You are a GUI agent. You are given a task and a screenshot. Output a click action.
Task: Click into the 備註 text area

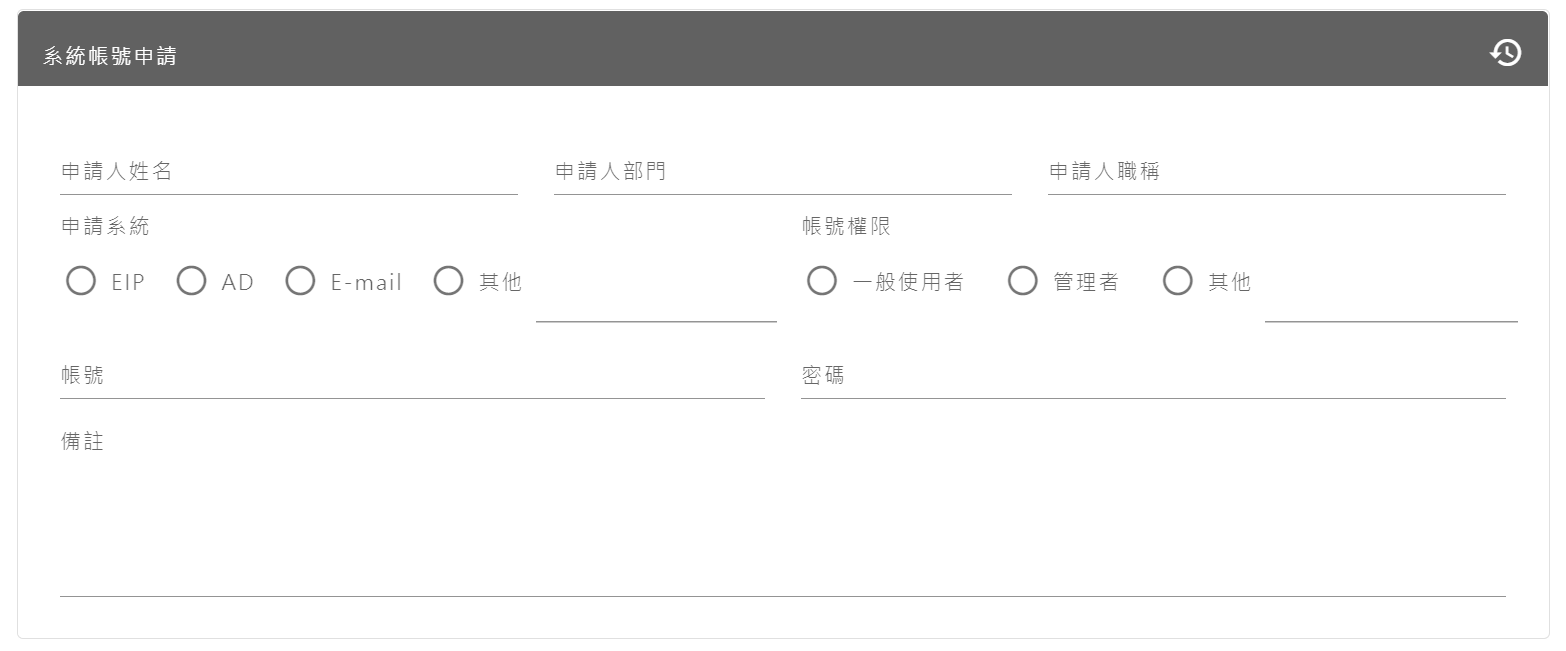point(782,520)
